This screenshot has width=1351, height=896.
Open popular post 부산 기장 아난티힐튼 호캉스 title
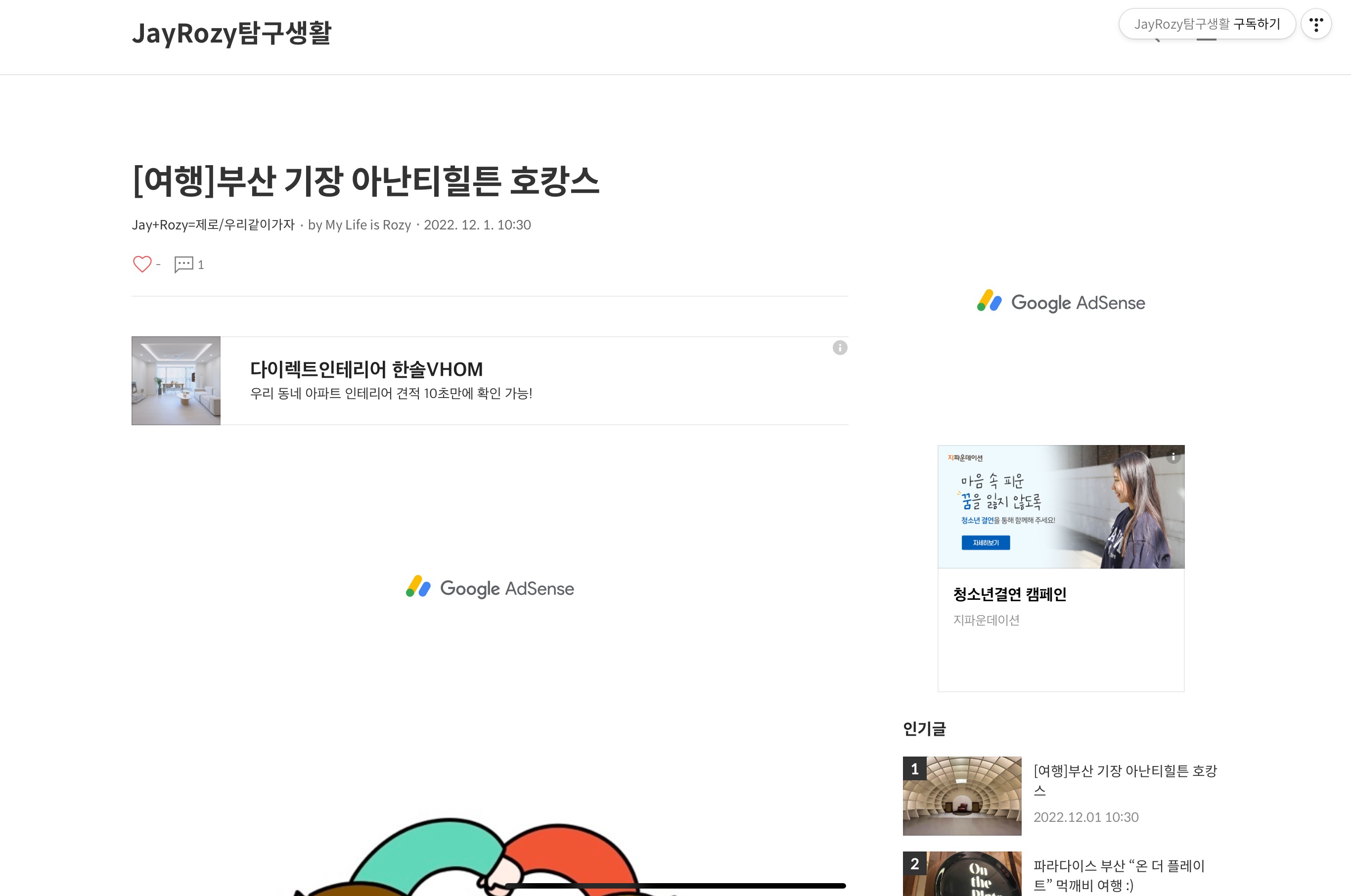(1125, 781)
